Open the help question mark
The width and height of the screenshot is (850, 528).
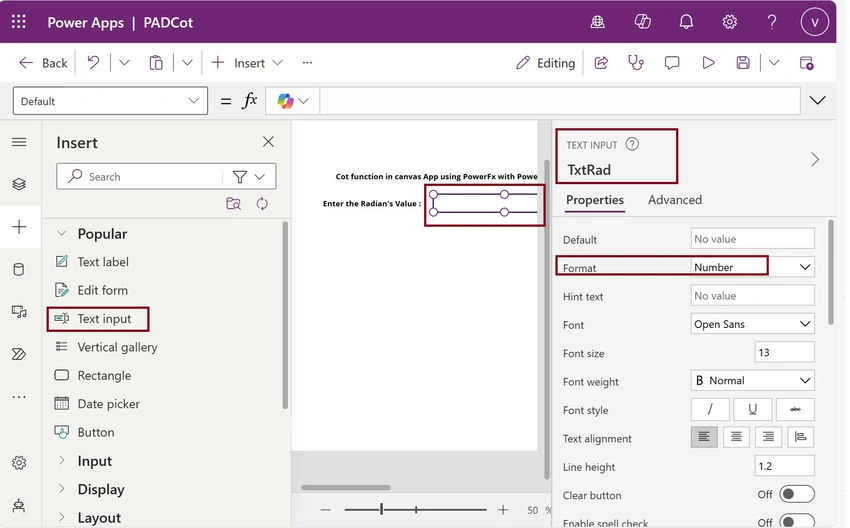pos(772,22)
